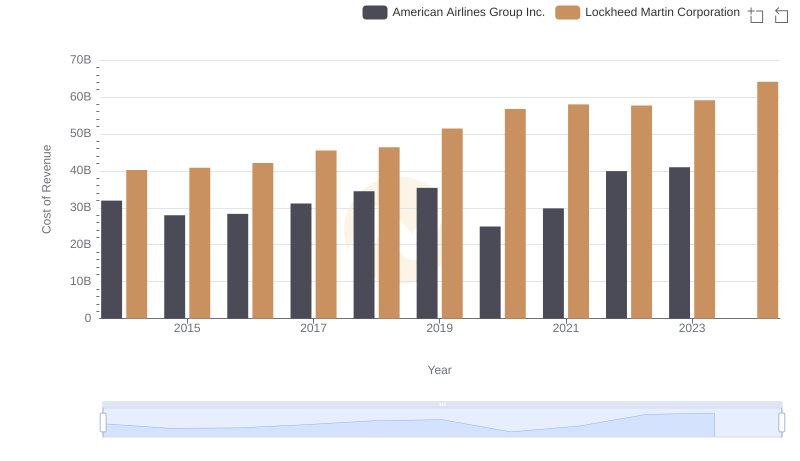Image resolution: width=800 pixels, height=461 pixels.
Task: Click the 2023 x-axis label
Action: tap(692, 328)
